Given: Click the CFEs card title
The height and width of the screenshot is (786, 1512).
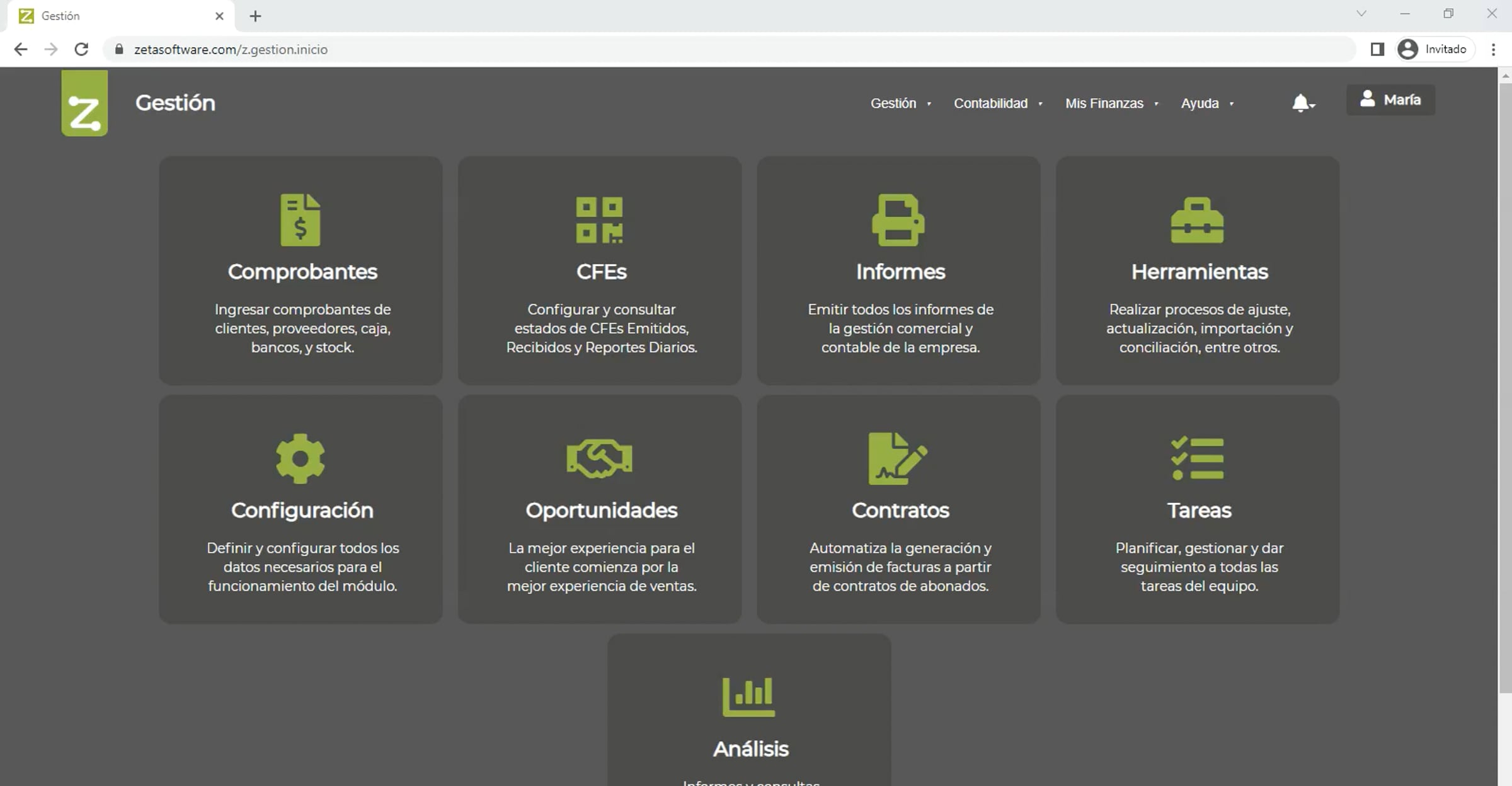Looking at the screenshot, I should [601, 272].
